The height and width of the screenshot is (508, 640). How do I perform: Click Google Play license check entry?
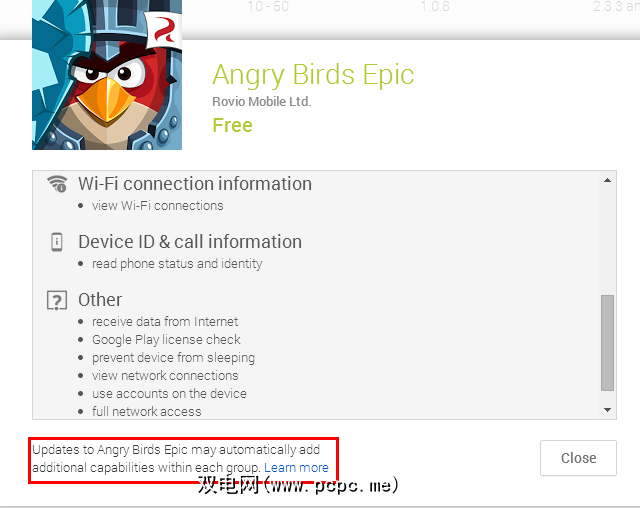[166, 339]
